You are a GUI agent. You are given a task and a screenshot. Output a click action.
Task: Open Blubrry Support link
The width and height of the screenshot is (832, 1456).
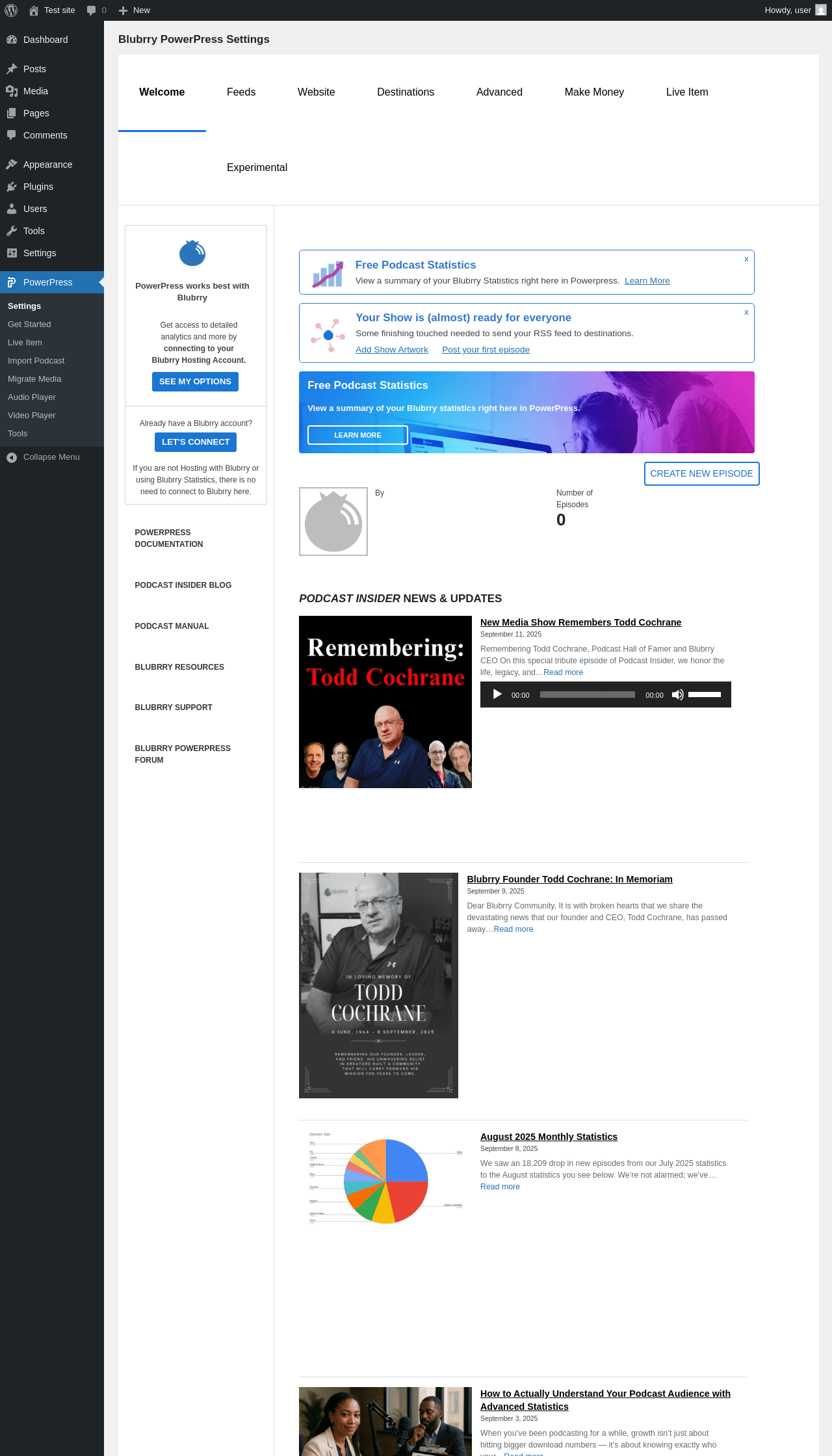point(174,708)
